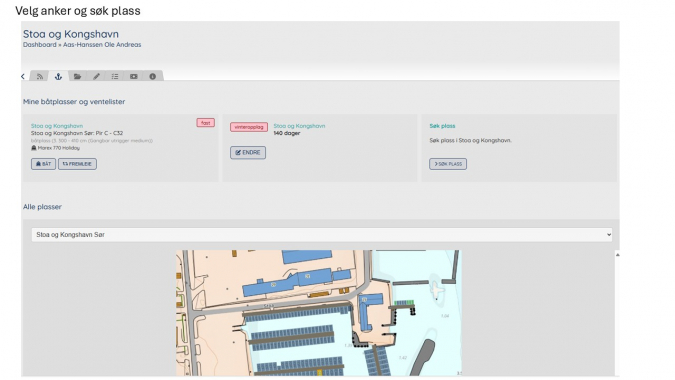Open the RSS feed tab icon
The height and width of the screenshot is (380, 675).
coord(40,76)
